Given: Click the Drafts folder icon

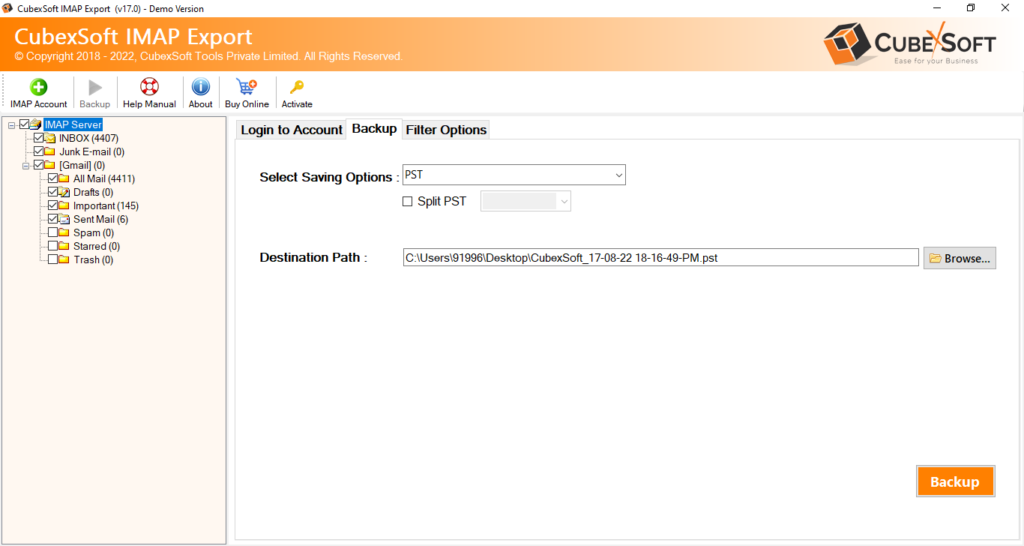Looking at the screenshot, I should pos(64,192).
